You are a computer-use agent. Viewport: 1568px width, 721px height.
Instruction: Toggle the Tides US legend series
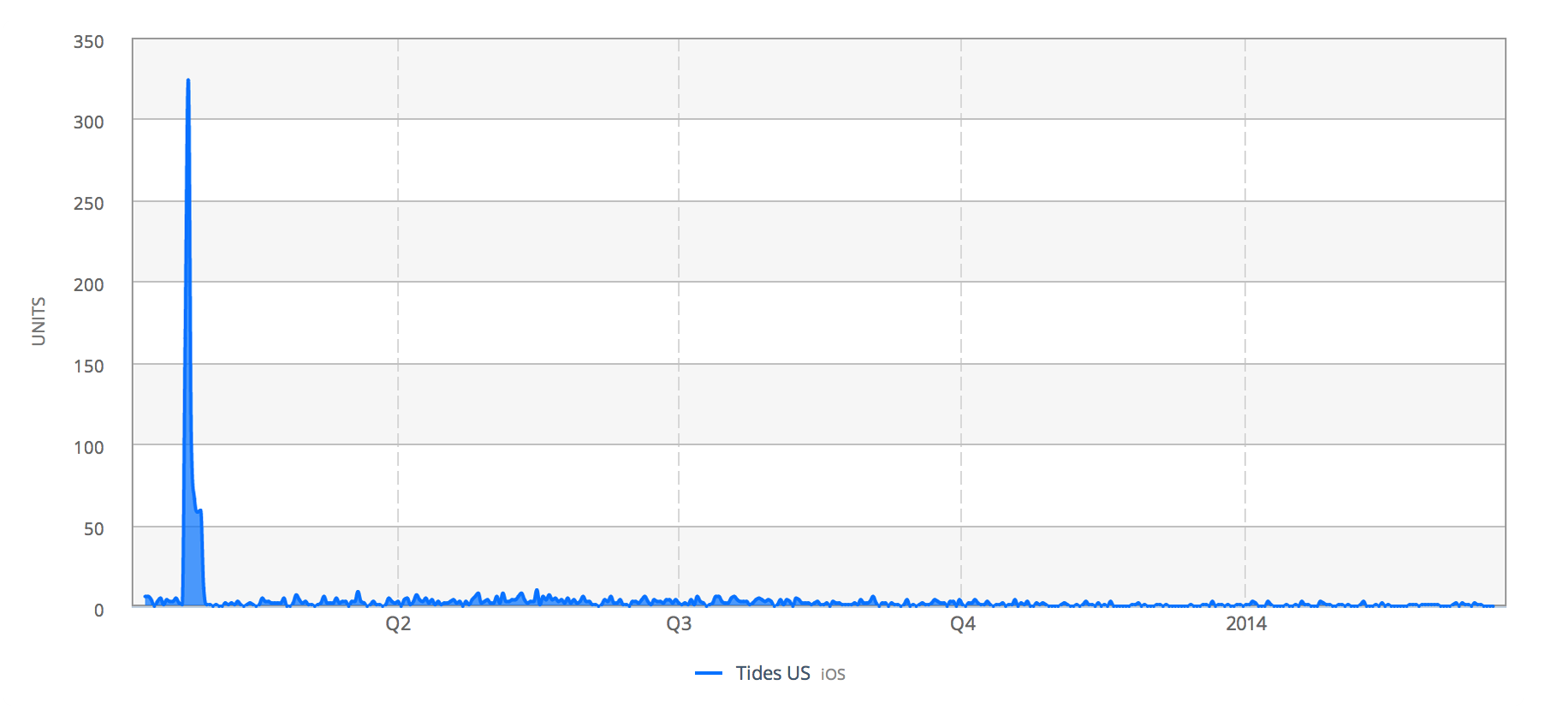click(772, 673)
